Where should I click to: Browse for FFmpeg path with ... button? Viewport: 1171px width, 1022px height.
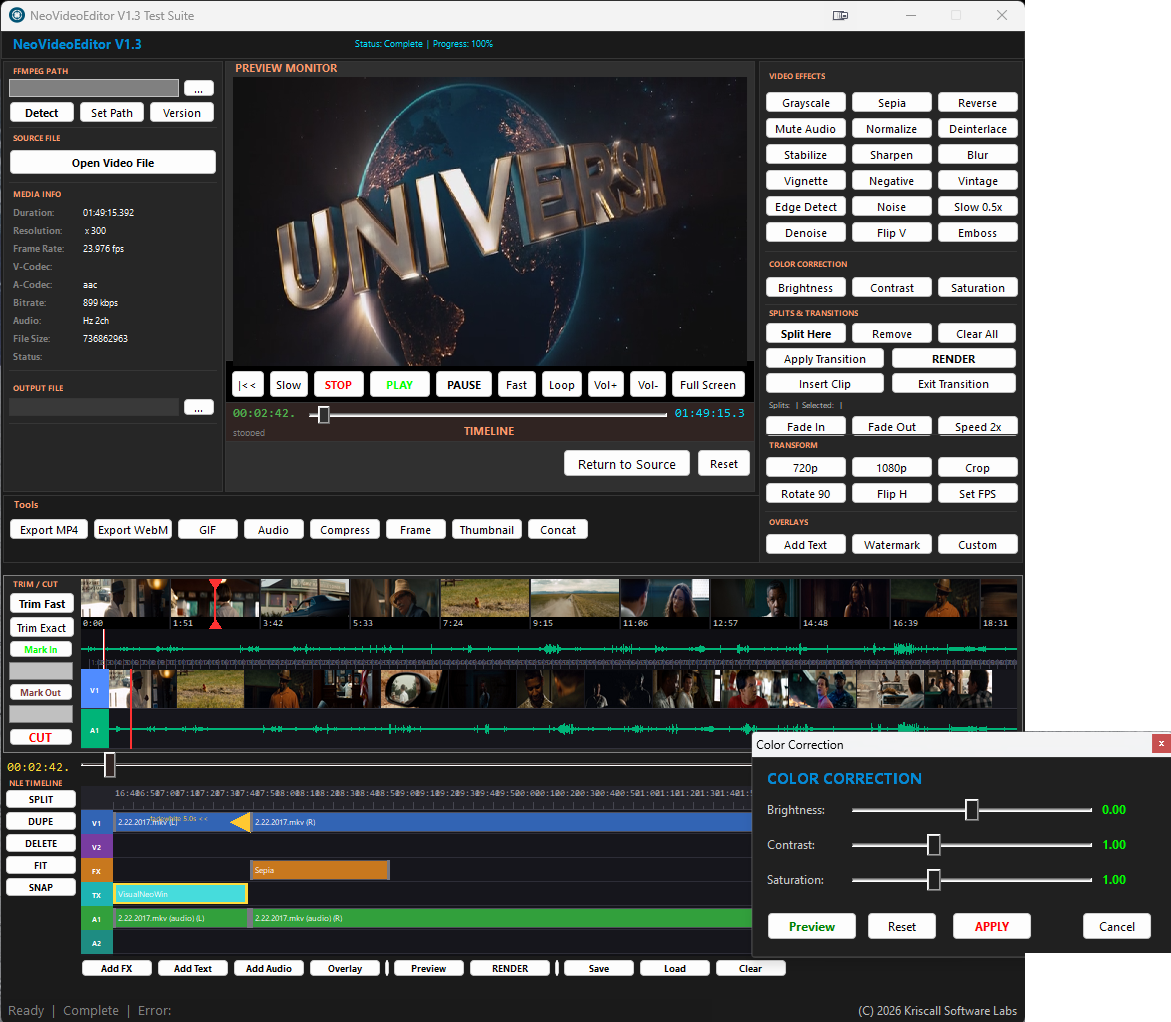198,88
